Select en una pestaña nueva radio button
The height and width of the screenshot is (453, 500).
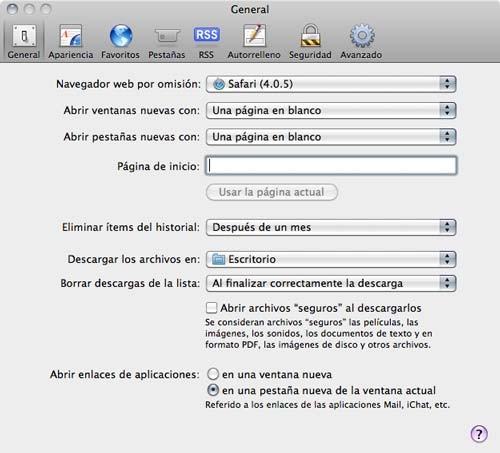[x=213, y=390]
